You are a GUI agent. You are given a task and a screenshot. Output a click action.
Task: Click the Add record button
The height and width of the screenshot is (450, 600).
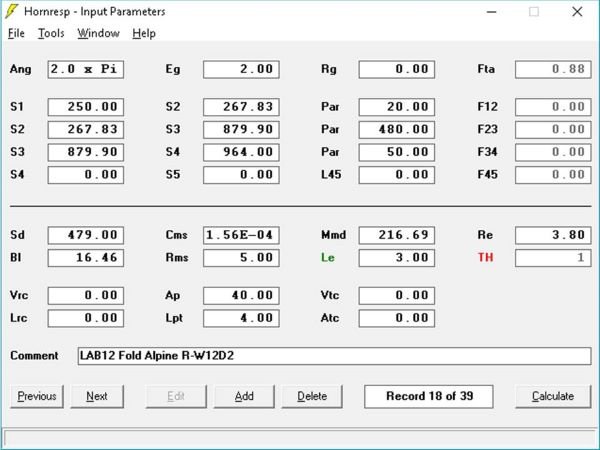(x=244, y=396)
